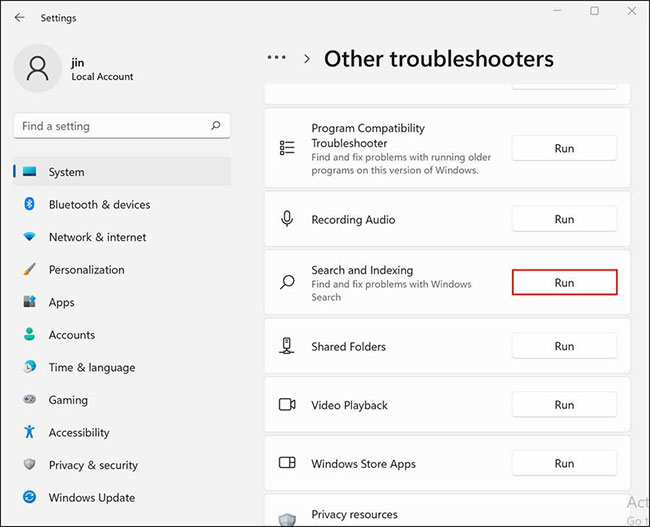Run the Search and Indexing troubleshooter
The image size is (650, 527).
coord(564,282)
